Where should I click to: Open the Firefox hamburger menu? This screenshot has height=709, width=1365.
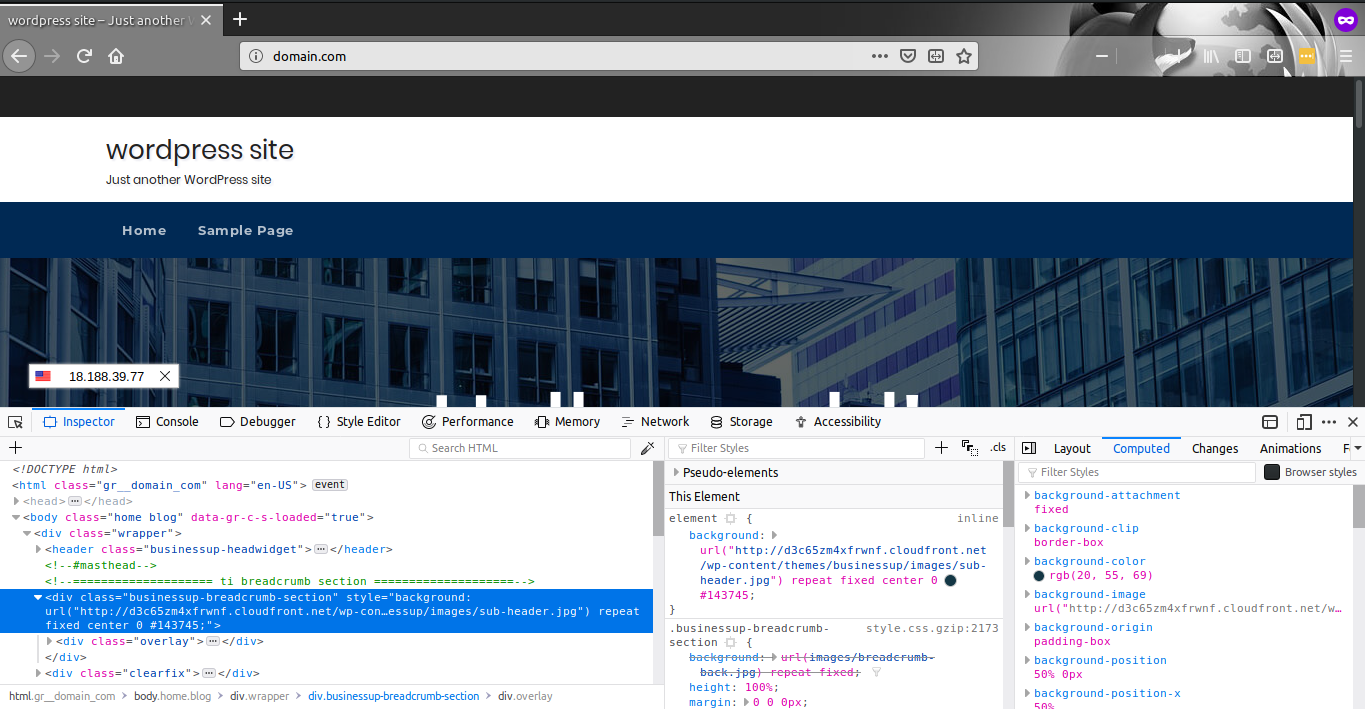tap(1346, 56)
